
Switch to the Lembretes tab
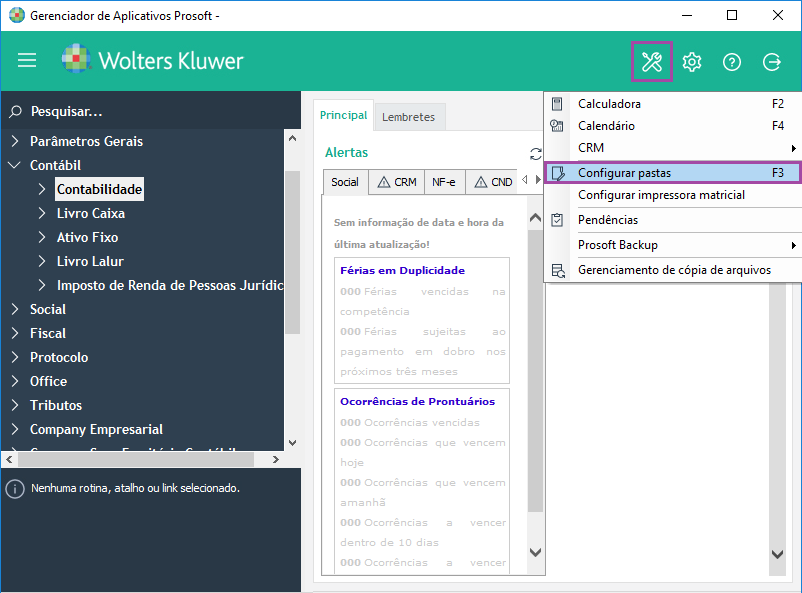pos(409,117)
